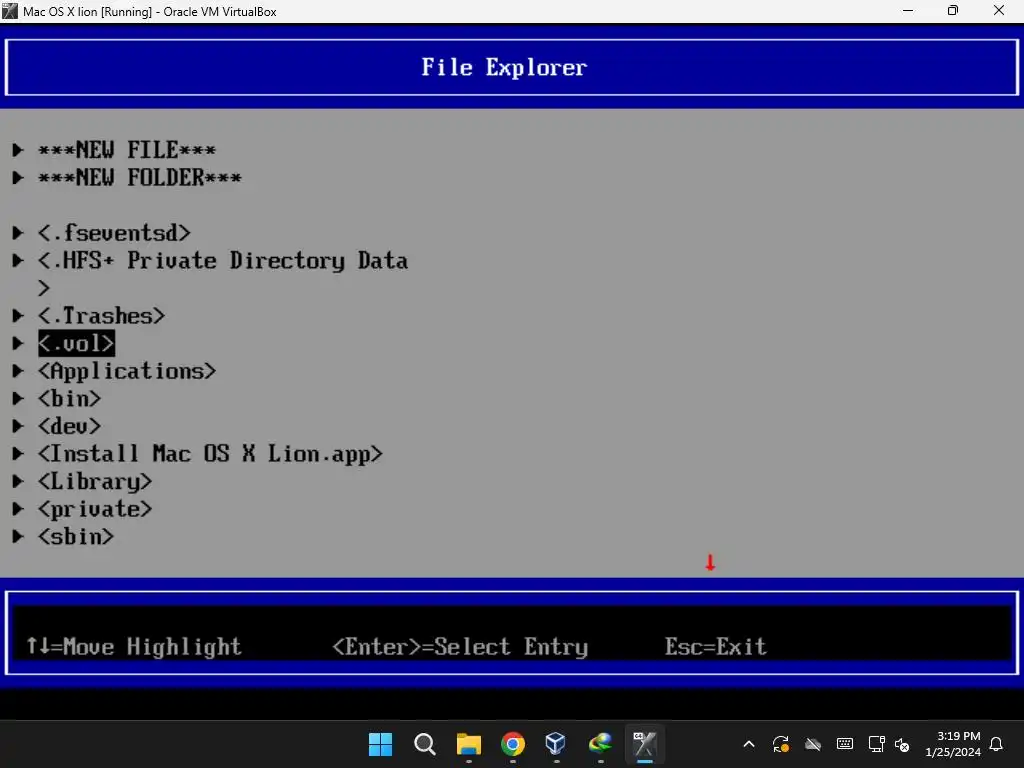Click the arrow marker beside <.fseventsd>
The image size is (1024, 768).
pyautogui.click(x=18, y=233)
